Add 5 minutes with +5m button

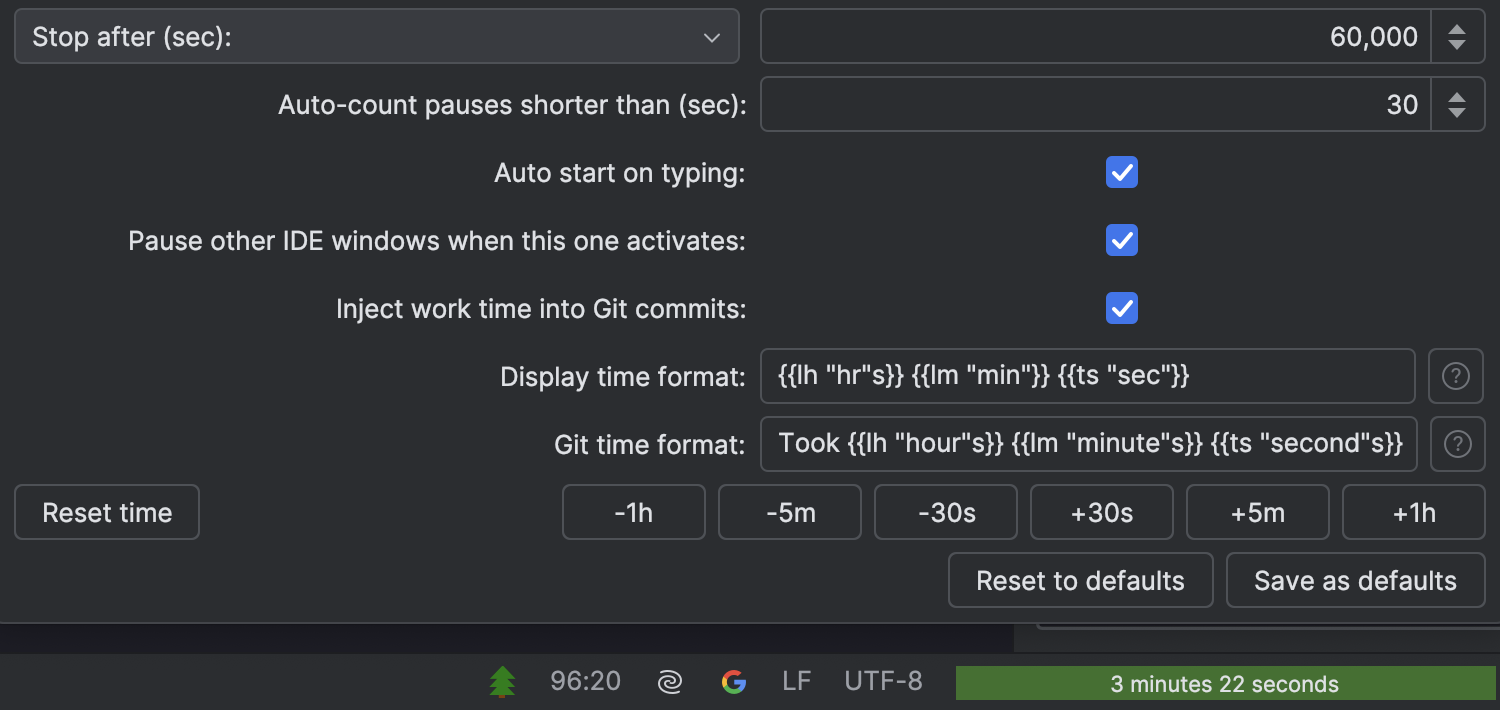1257,513
